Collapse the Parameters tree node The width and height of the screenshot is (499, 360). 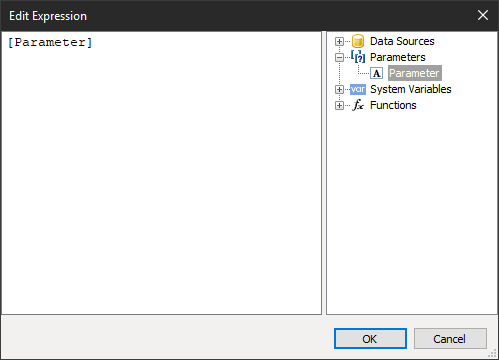(x=339, y=57)
